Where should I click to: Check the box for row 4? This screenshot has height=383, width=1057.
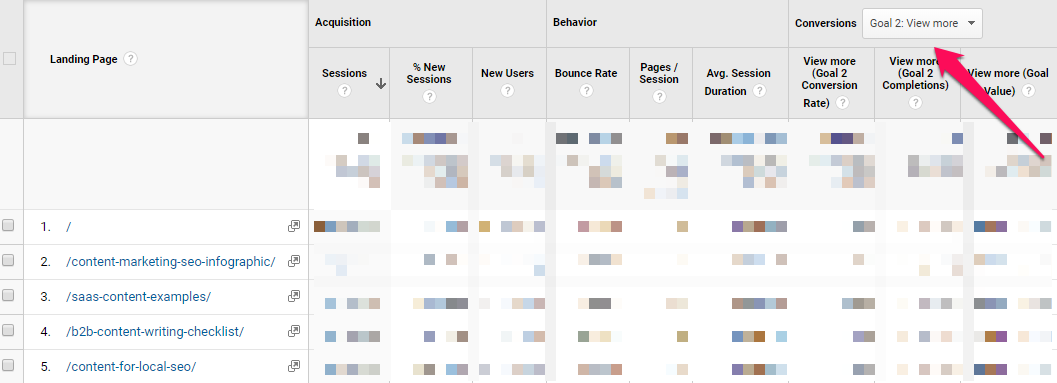pos(8,330)
